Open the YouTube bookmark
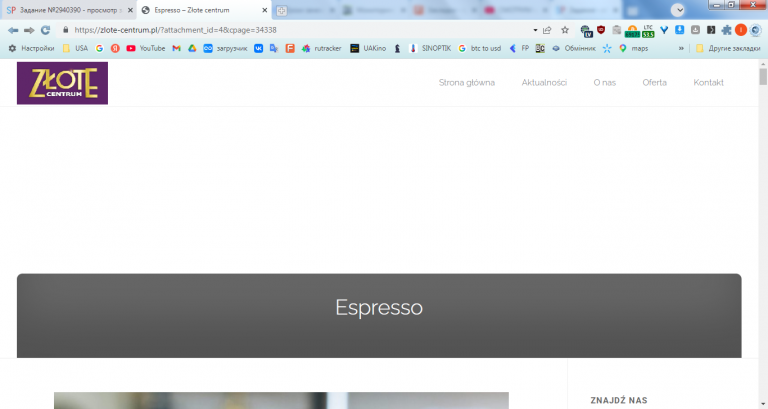This screenshot has height=409, width=768. click(145, 48)
